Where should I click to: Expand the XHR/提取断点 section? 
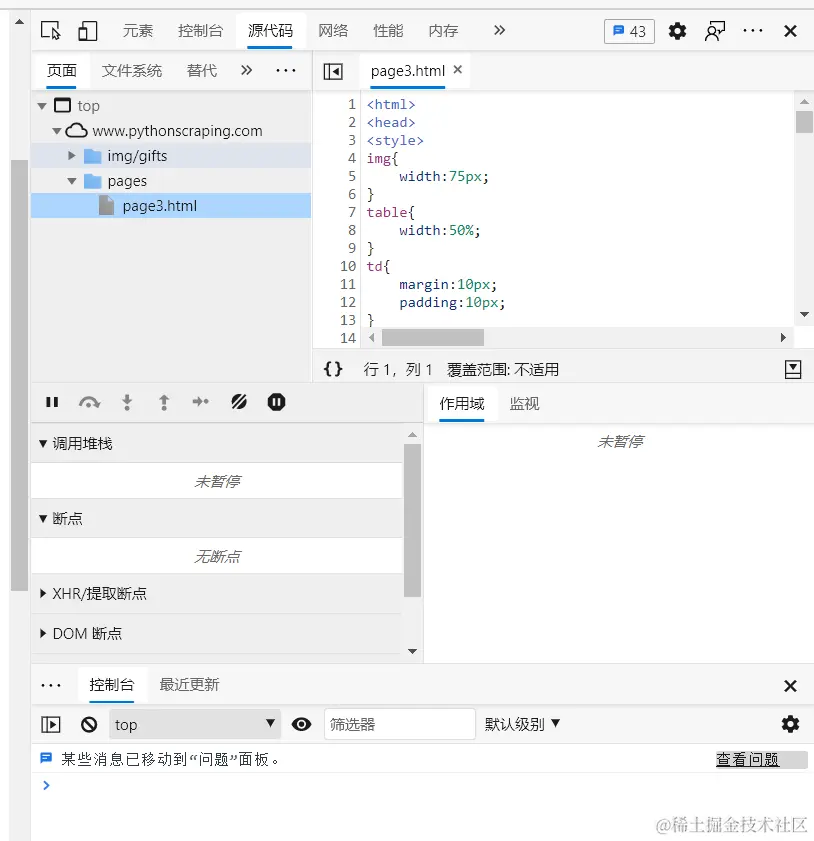[43, 593]
